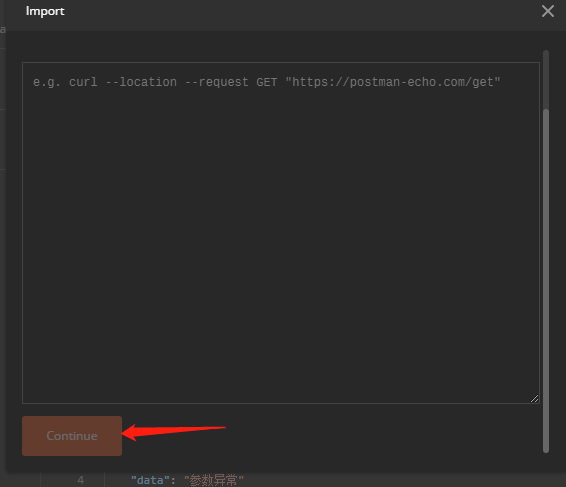Close the Import dialog with the X icon

548,11
